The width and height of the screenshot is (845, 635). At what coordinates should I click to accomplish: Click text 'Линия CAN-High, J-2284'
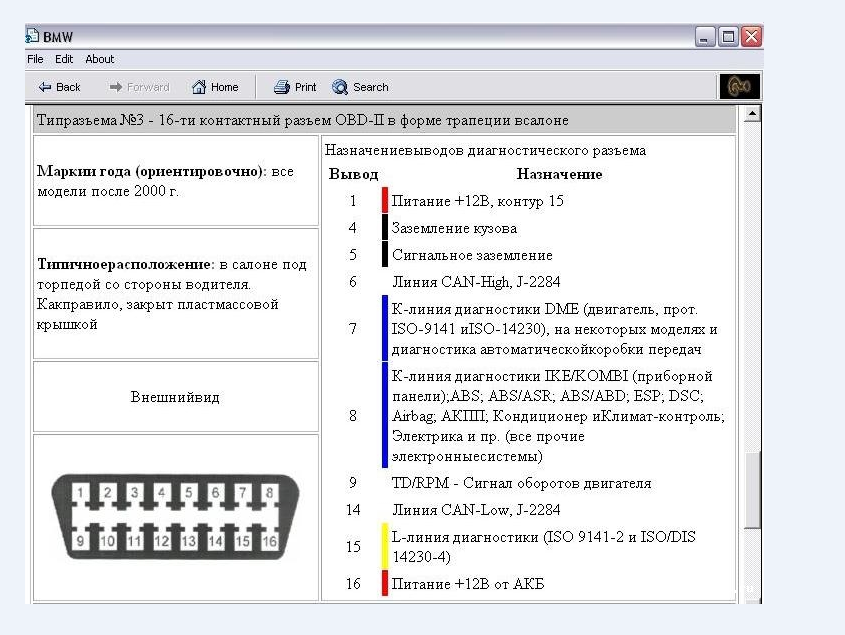[x=476, y=282]
